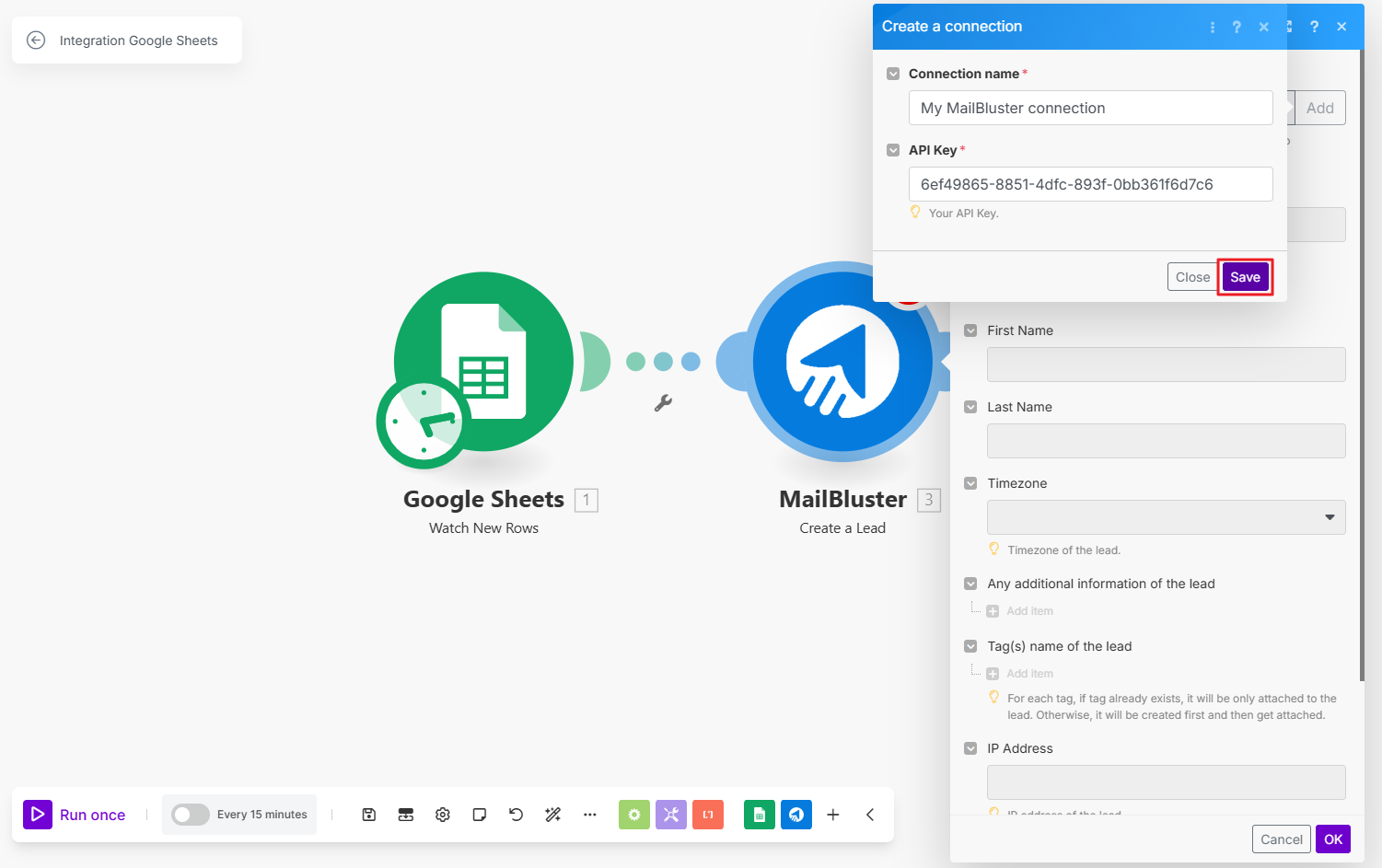Toggle the checkbox beside First Name
The height and width of the screenshot is (868, 1382).
tap(970, 330)
